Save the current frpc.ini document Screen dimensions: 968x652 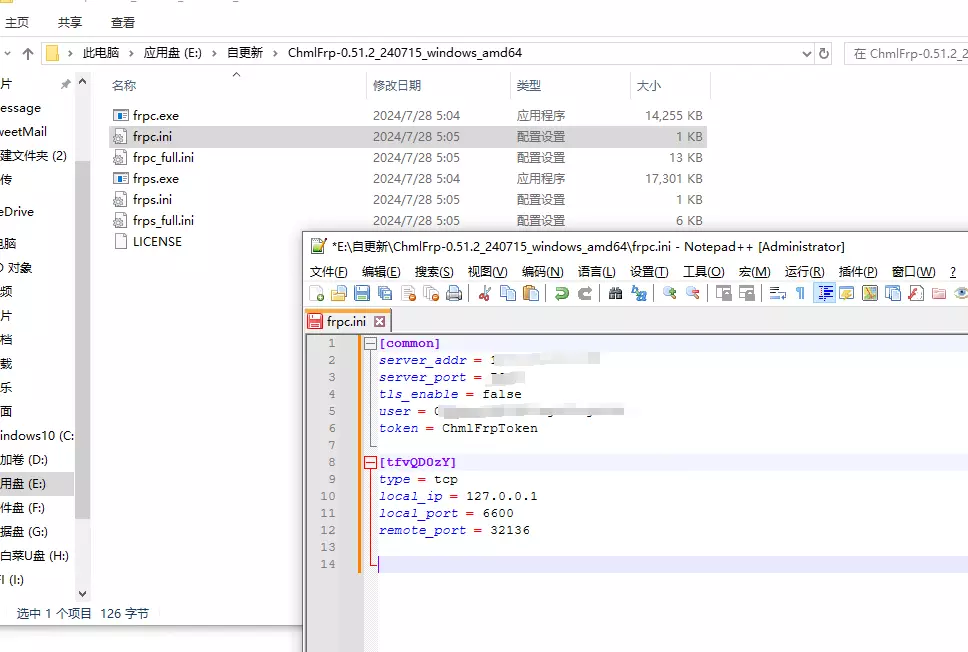pos(362,293)
